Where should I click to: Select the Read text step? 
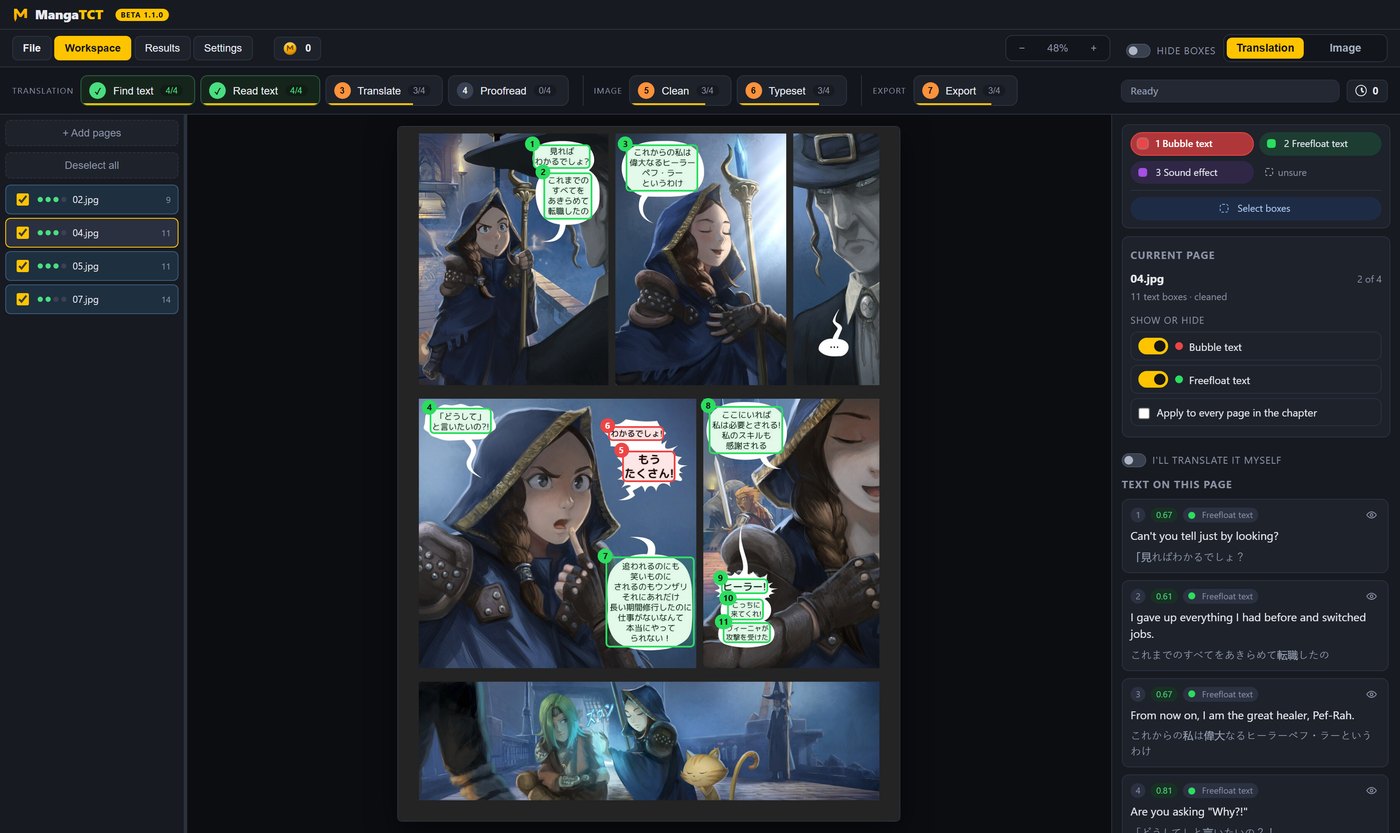coord(260,90)
